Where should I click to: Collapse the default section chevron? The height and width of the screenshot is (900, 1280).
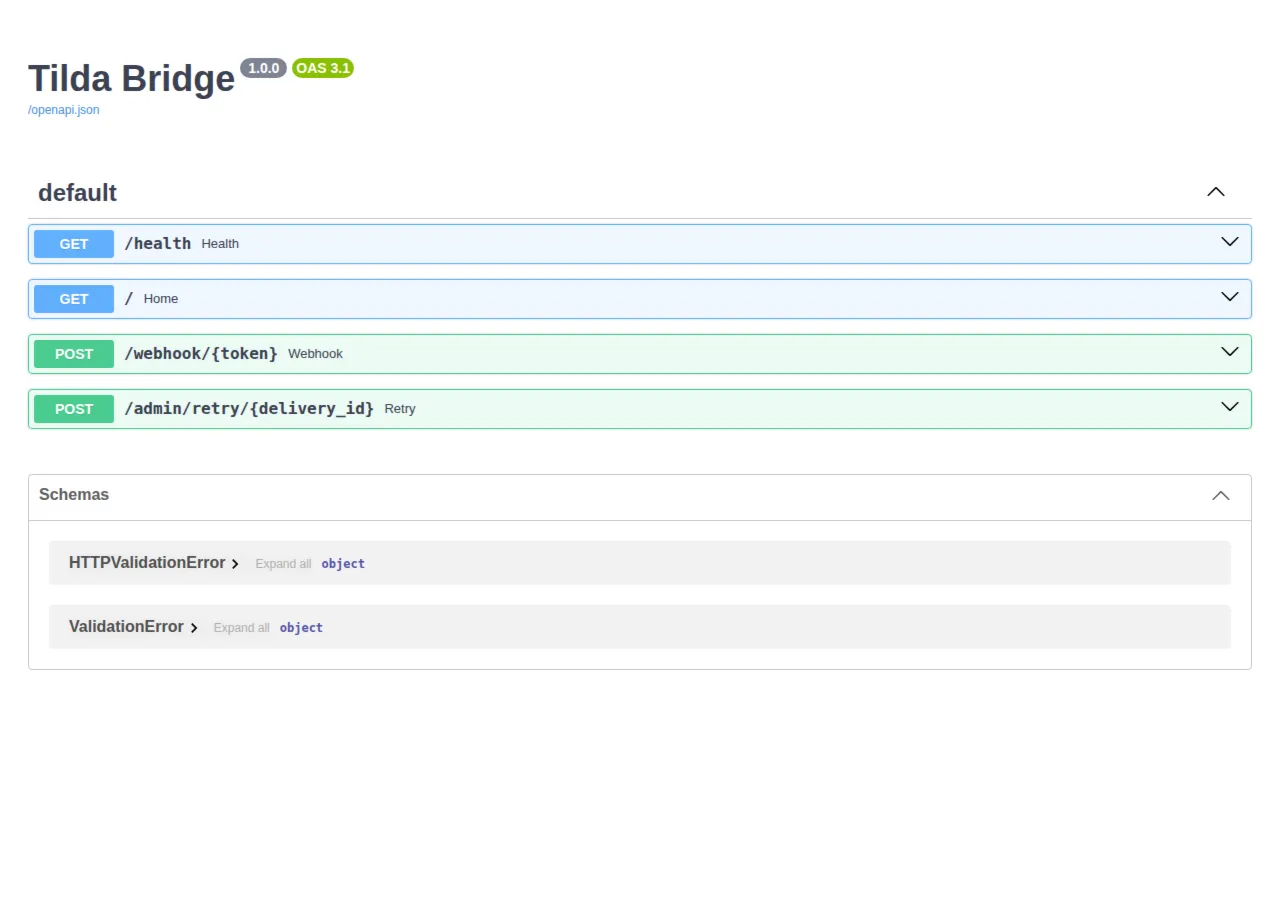(1216, 192)
